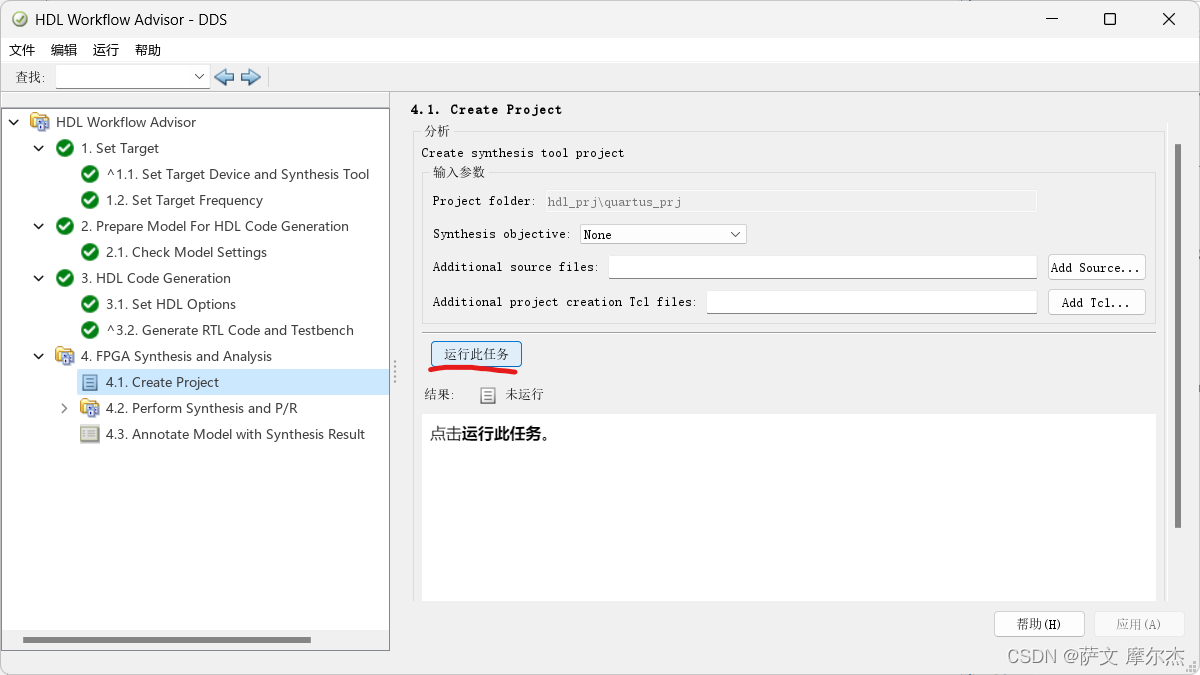Image resolution: width=1200 pixels, height=675 pixels.
Task: Click the HDL Workflow Advisor root icon
Action: click(40, 121)
